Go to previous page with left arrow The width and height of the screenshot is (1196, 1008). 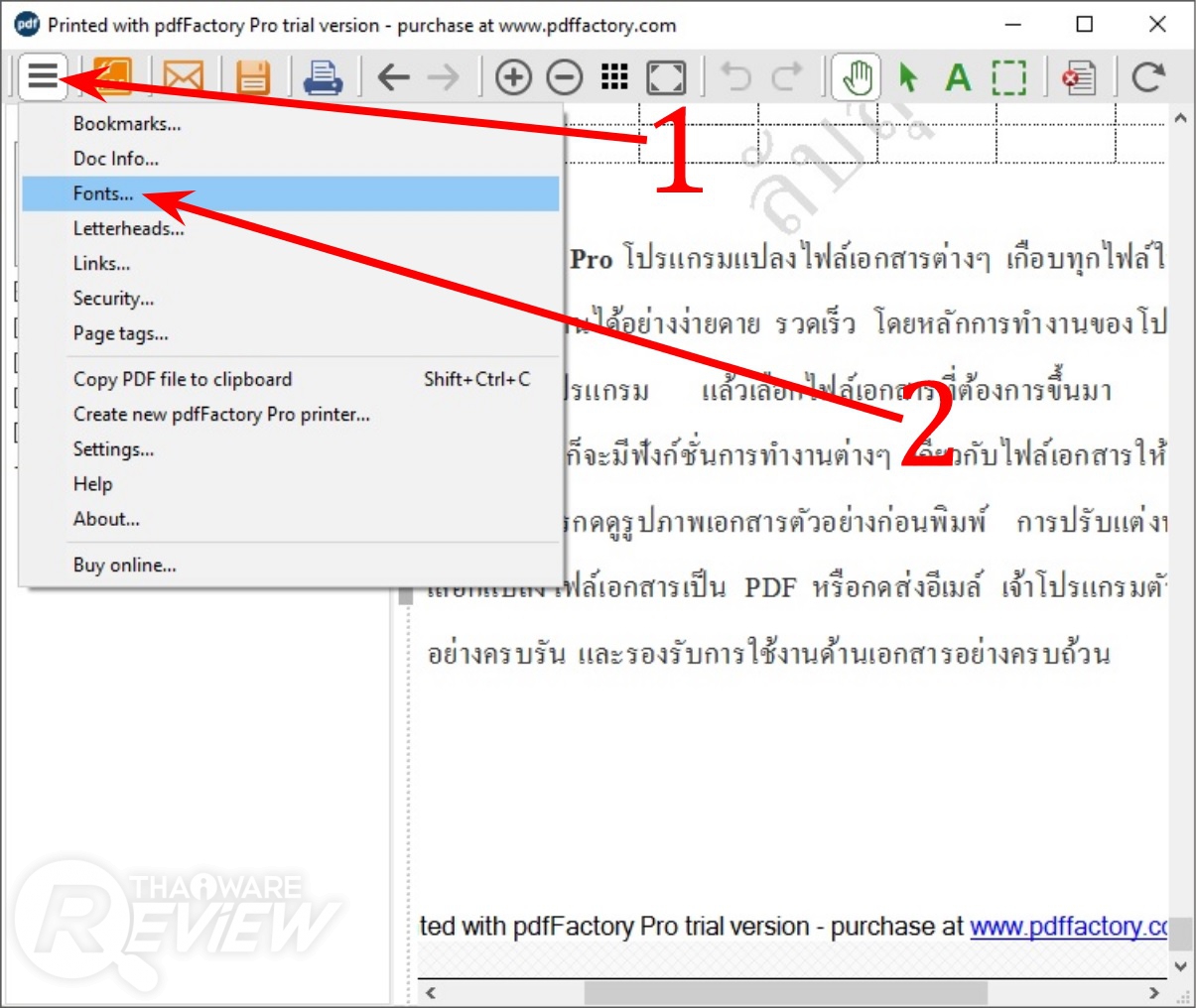click(394, 76)
